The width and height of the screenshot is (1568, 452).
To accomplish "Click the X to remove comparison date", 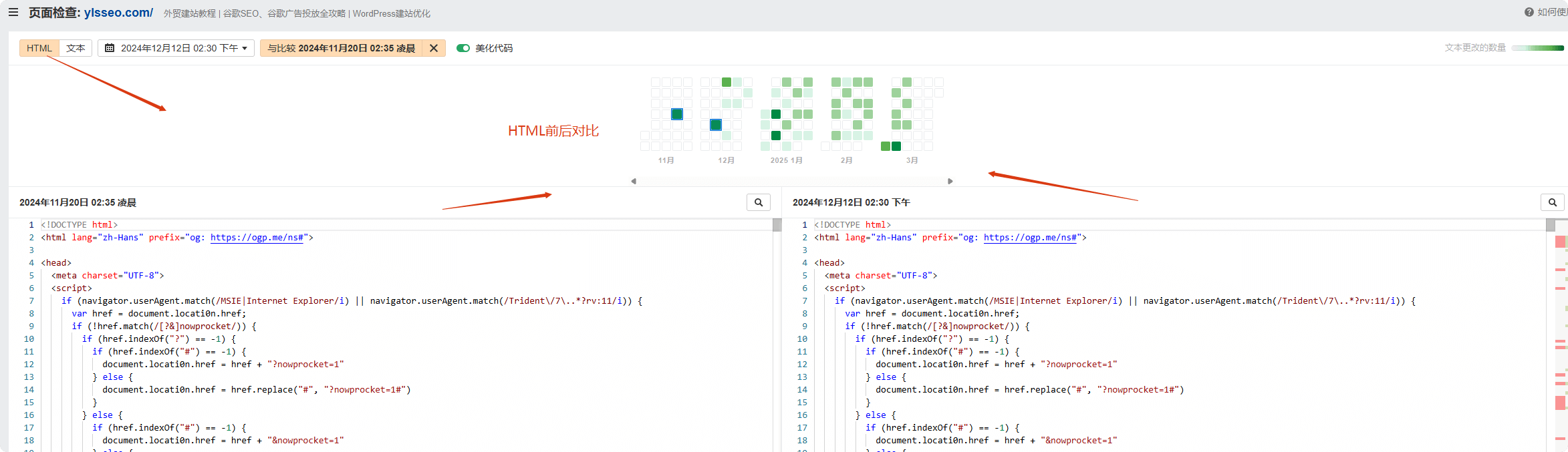I will 434,48.
